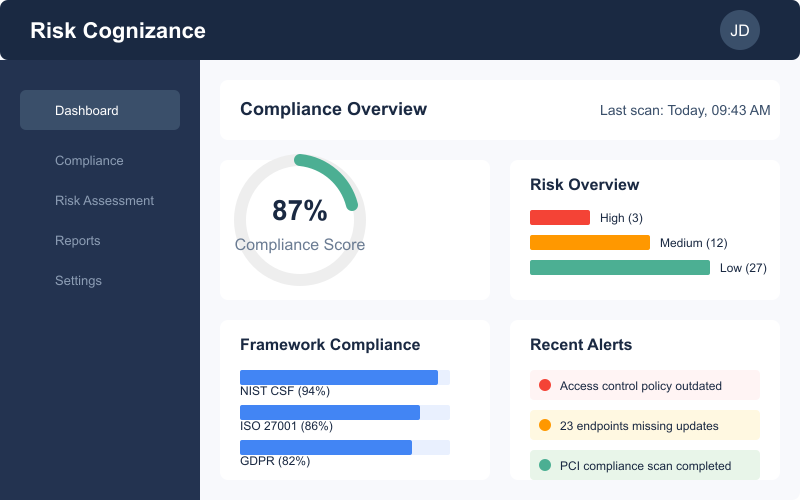
Task: Select the green Low risk bar
Action: point(620,267)
